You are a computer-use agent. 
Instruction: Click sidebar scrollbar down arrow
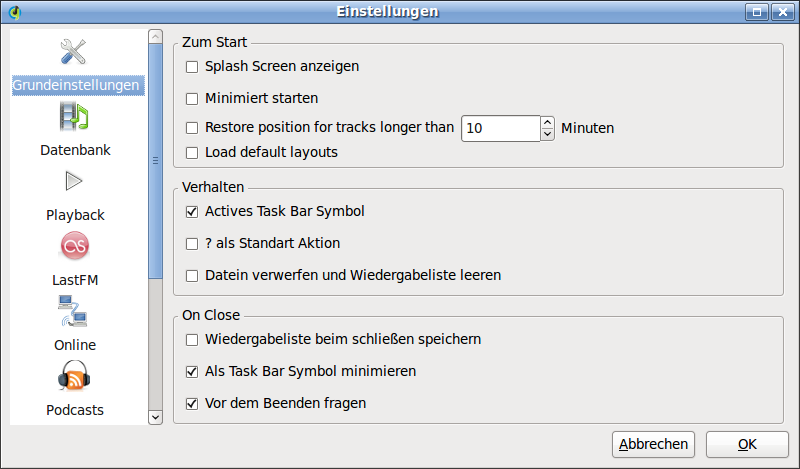pos(156,417)
